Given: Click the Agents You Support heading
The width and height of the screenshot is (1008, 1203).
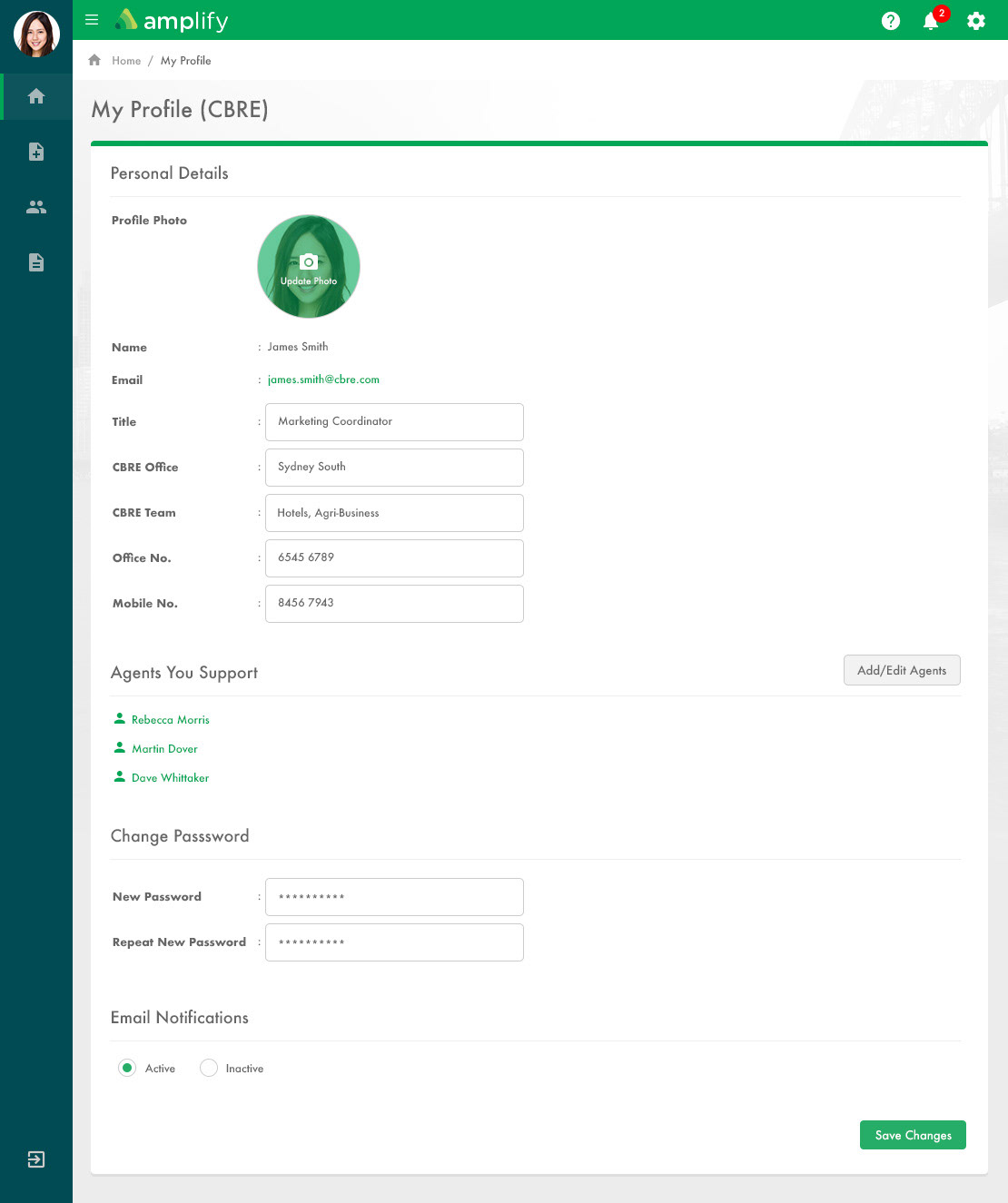Looking at the screenshot, I should (184, 673).
